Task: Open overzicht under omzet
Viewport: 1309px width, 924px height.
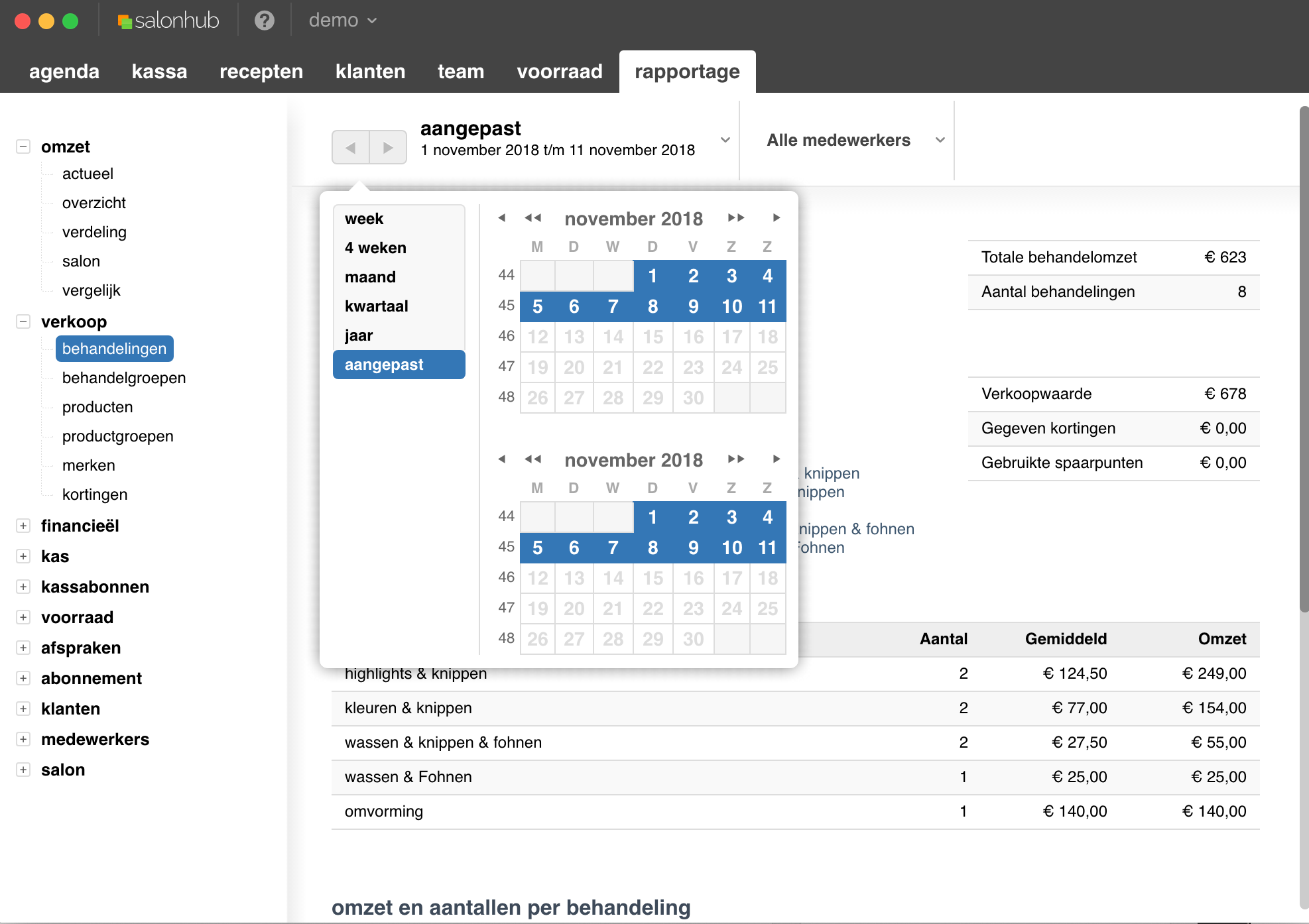Action: (94, 203)
